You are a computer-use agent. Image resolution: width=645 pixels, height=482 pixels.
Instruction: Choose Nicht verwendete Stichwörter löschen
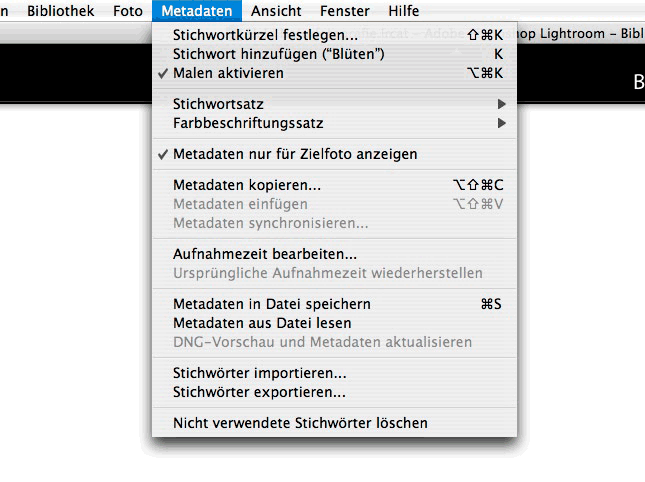pos(334,423)
